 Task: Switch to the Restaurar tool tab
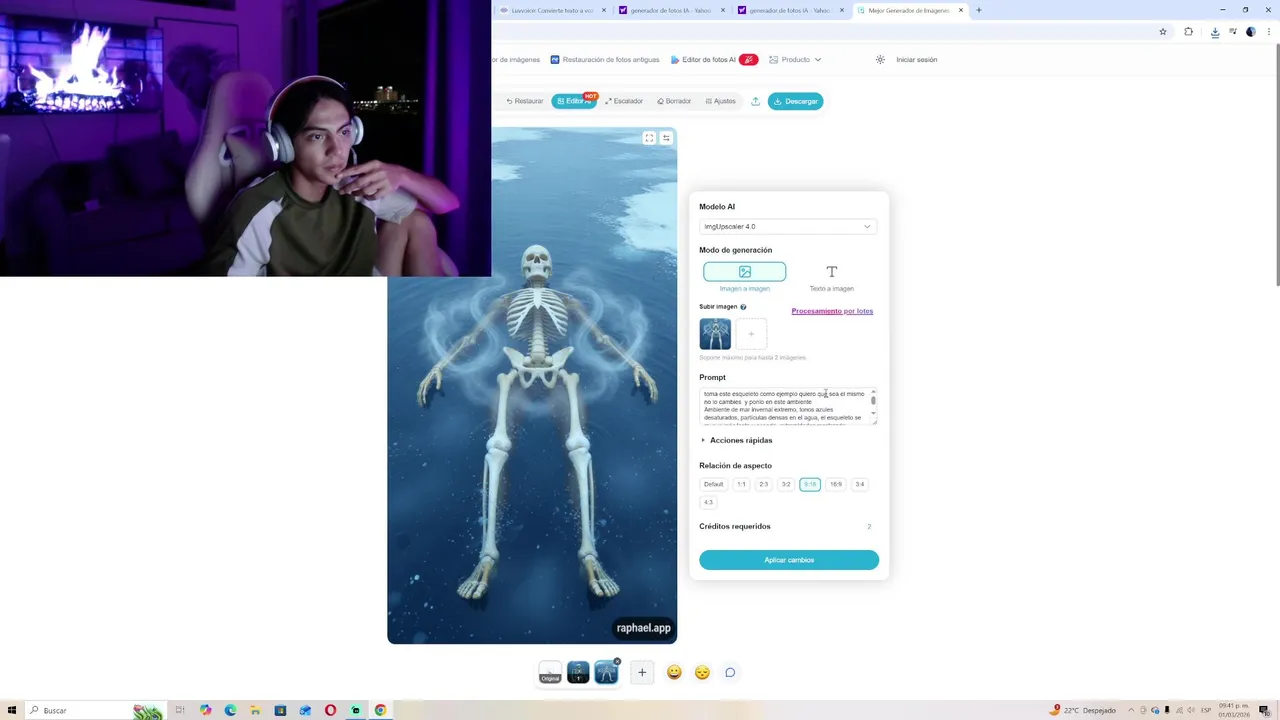coord(525,101)
